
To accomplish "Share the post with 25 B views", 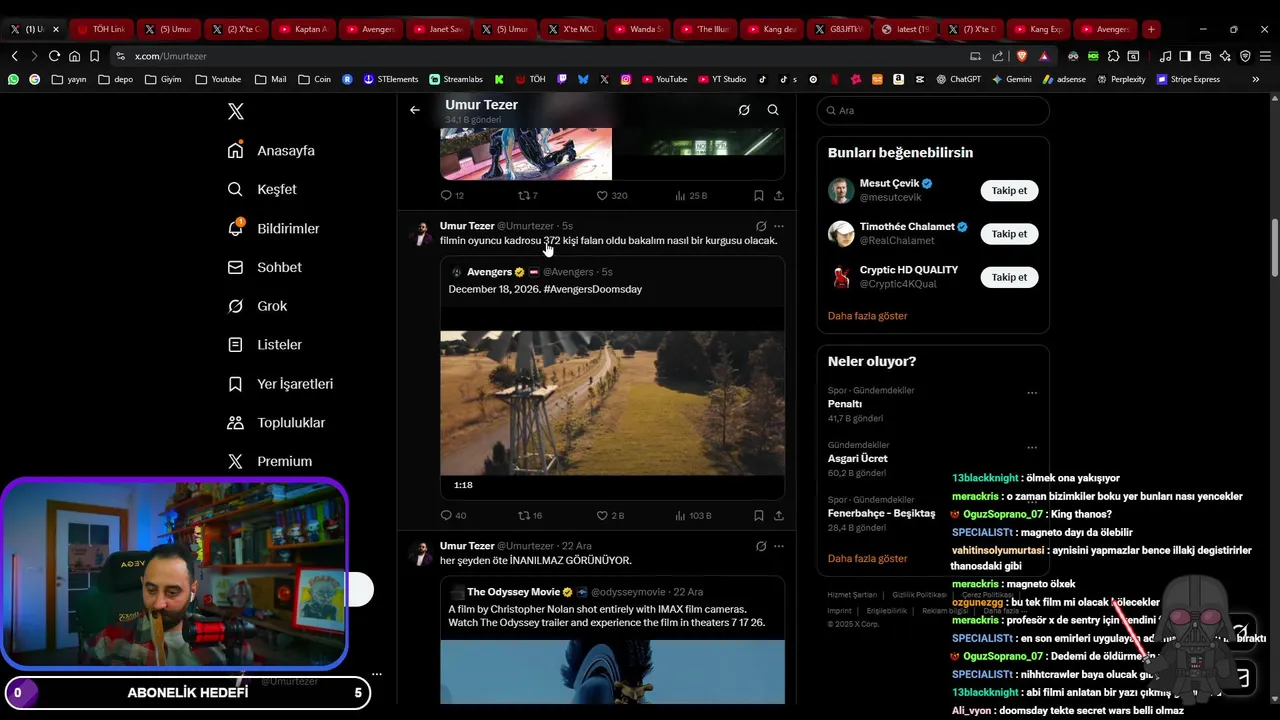I will click(779, 196).
